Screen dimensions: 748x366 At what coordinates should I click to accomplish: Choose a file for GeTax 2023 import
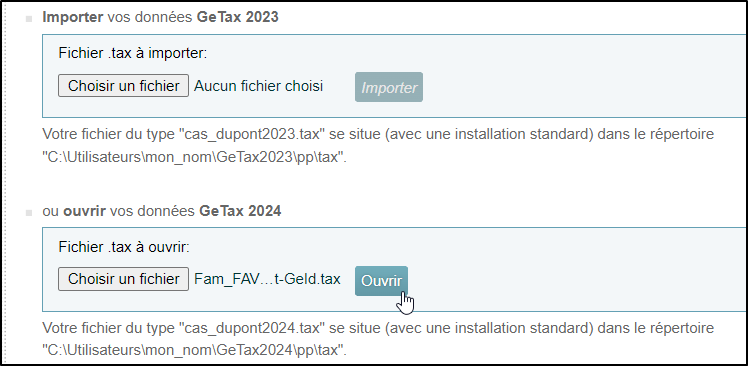[124, 86]
